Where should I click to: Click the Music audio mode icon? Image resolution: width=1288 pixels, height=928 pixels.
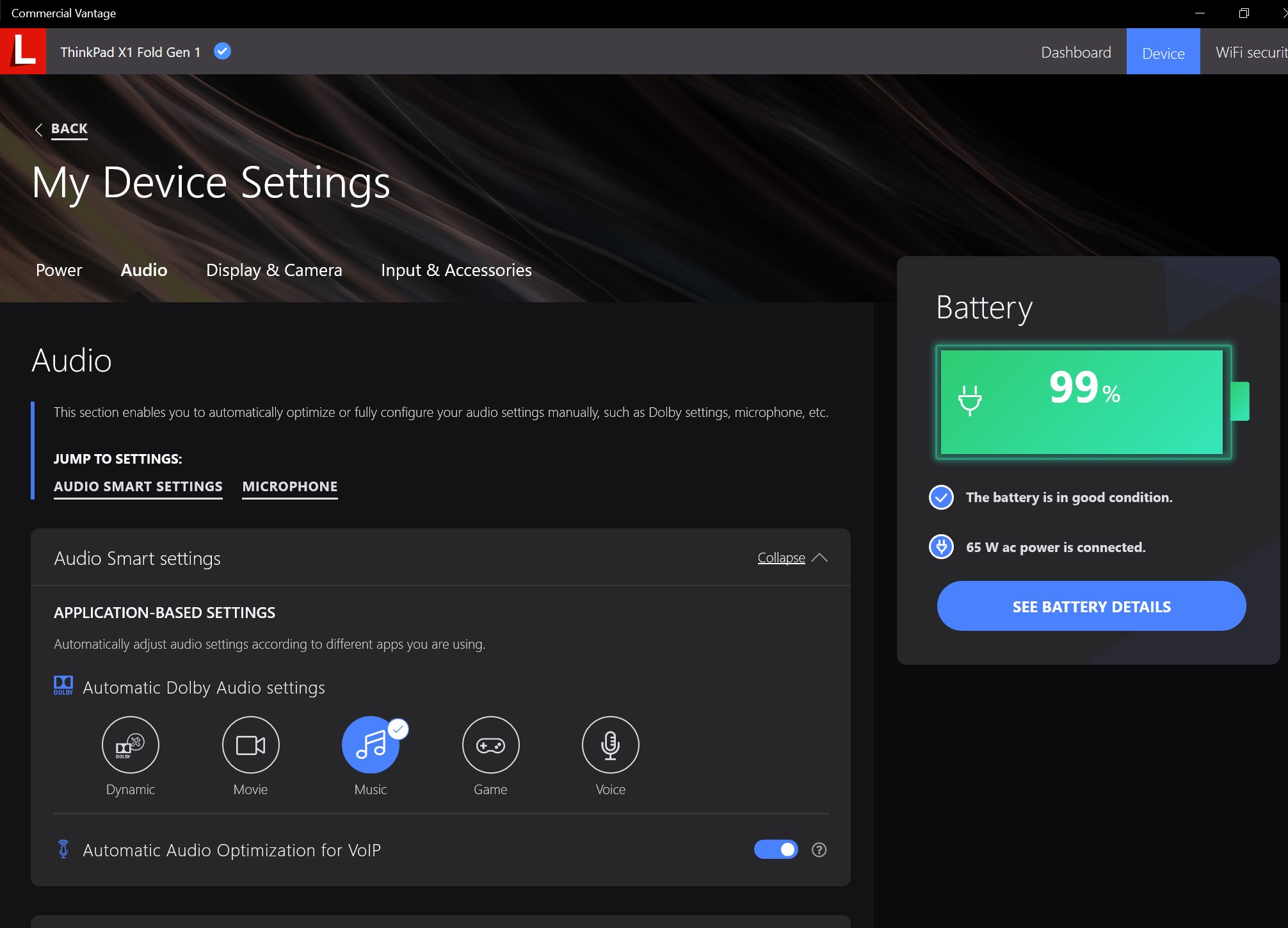pos(371,744)
